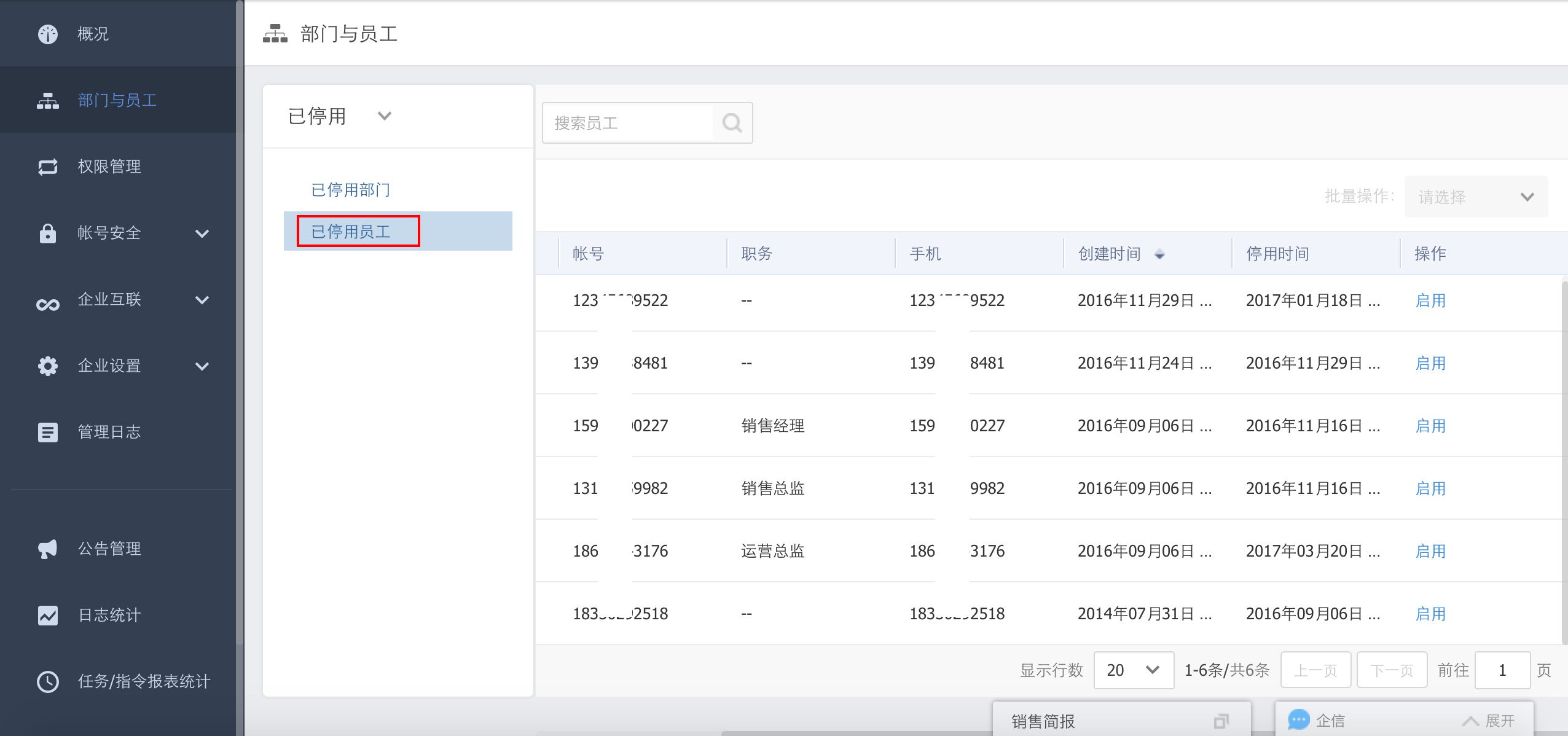Click 启用 for account ending 9522
This screenshot has height=736, width=1568.
point(1430,300)
